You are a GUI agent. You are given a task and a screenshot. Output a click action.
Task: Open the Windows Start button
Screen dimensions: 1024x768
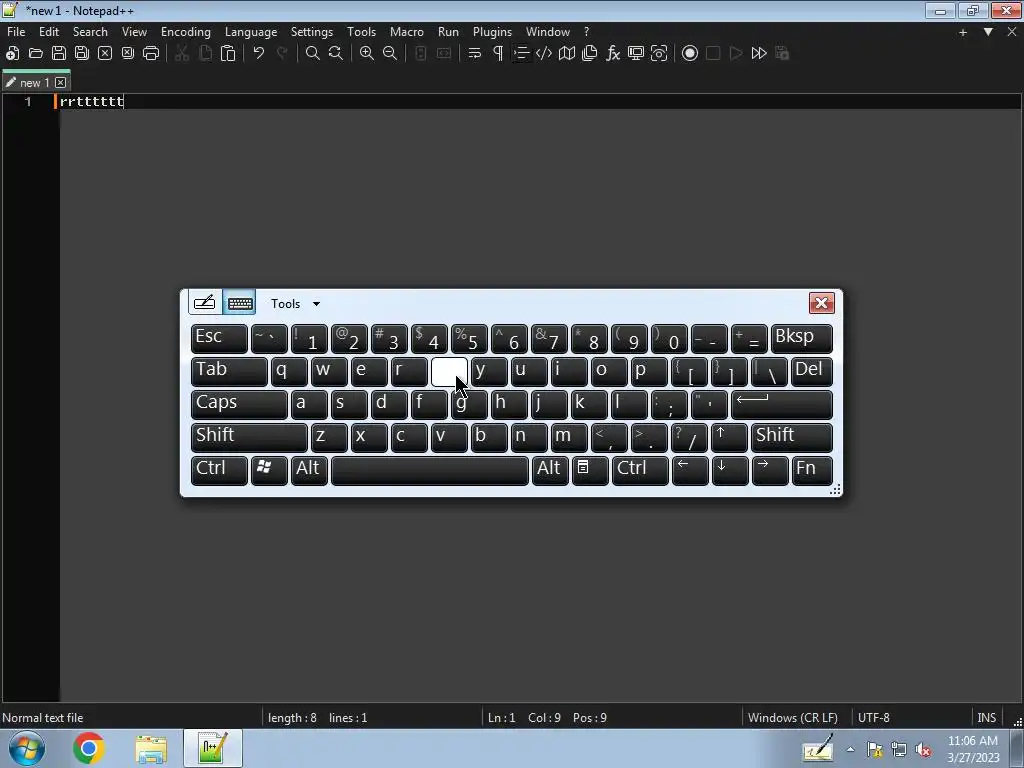(x=26, y=748)
